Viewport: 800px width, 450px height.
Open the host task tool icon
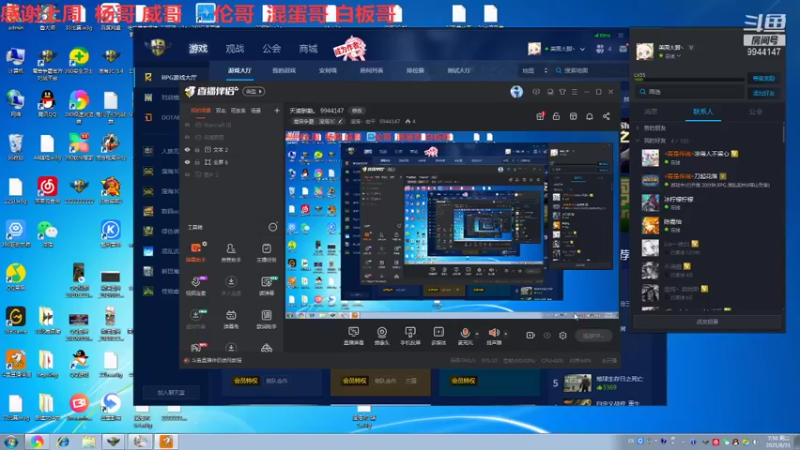pos(266,248)
